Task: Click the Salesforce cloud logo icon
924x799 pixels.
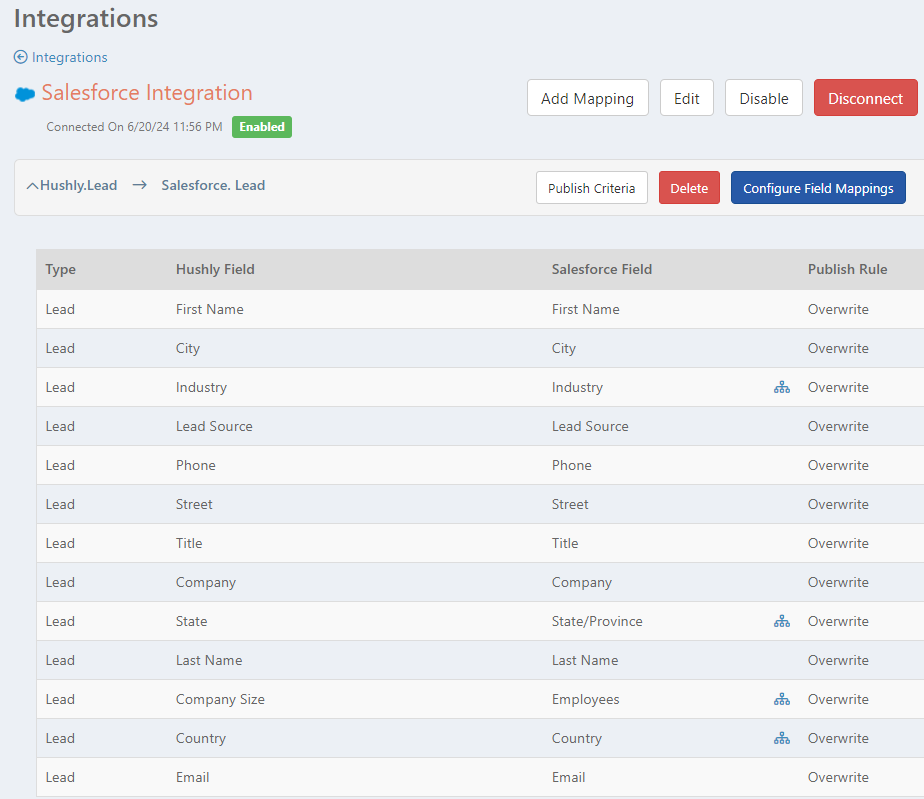Action: coord(25,94)
